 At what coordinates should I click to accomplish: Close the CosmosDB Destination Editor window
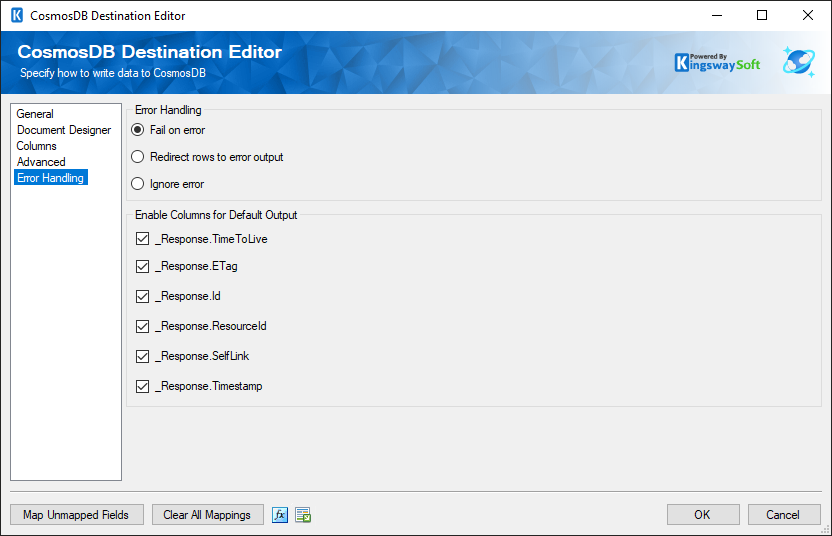tap(808, 15)
